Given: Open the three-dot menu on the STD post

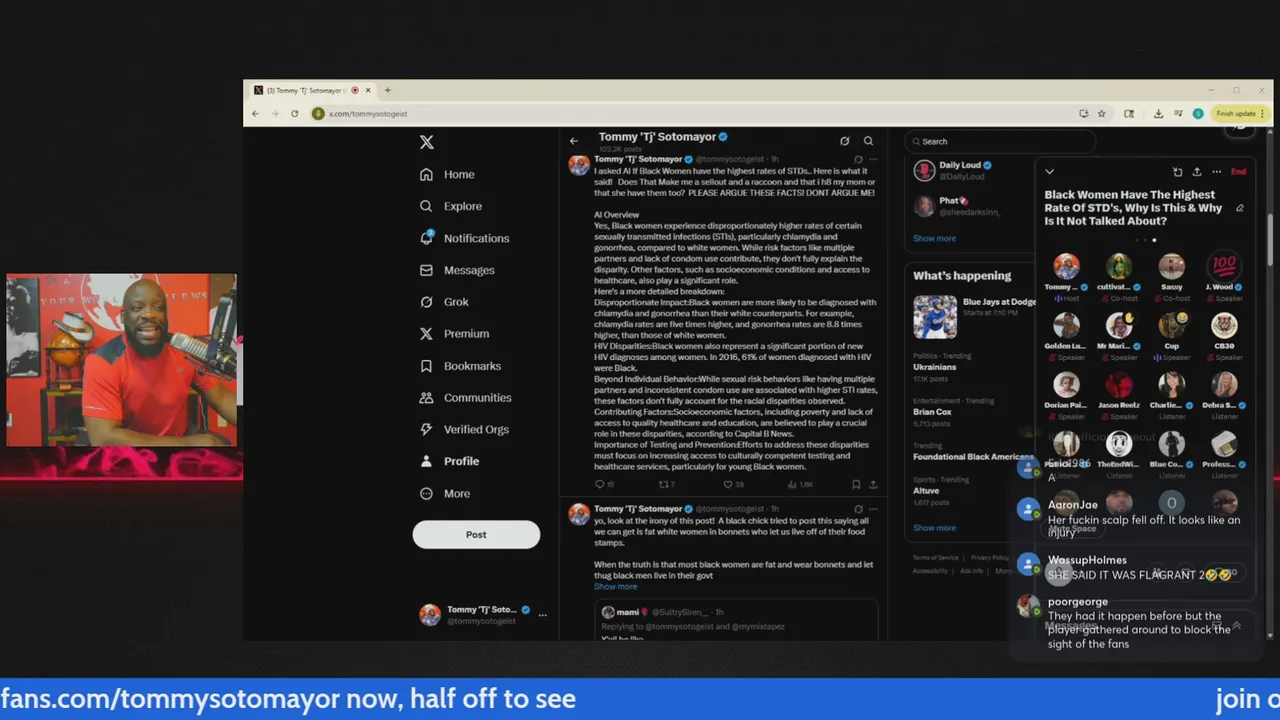Looking at the screenshot, I should click(873, 159).
